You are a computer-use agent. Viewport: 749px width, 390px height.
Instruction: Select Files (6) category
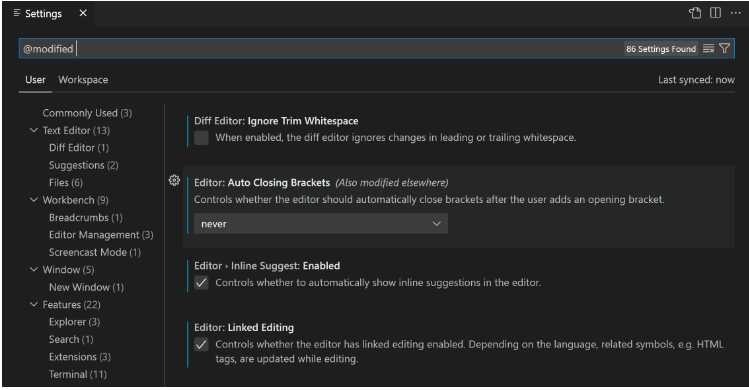[x=65, y=183]
